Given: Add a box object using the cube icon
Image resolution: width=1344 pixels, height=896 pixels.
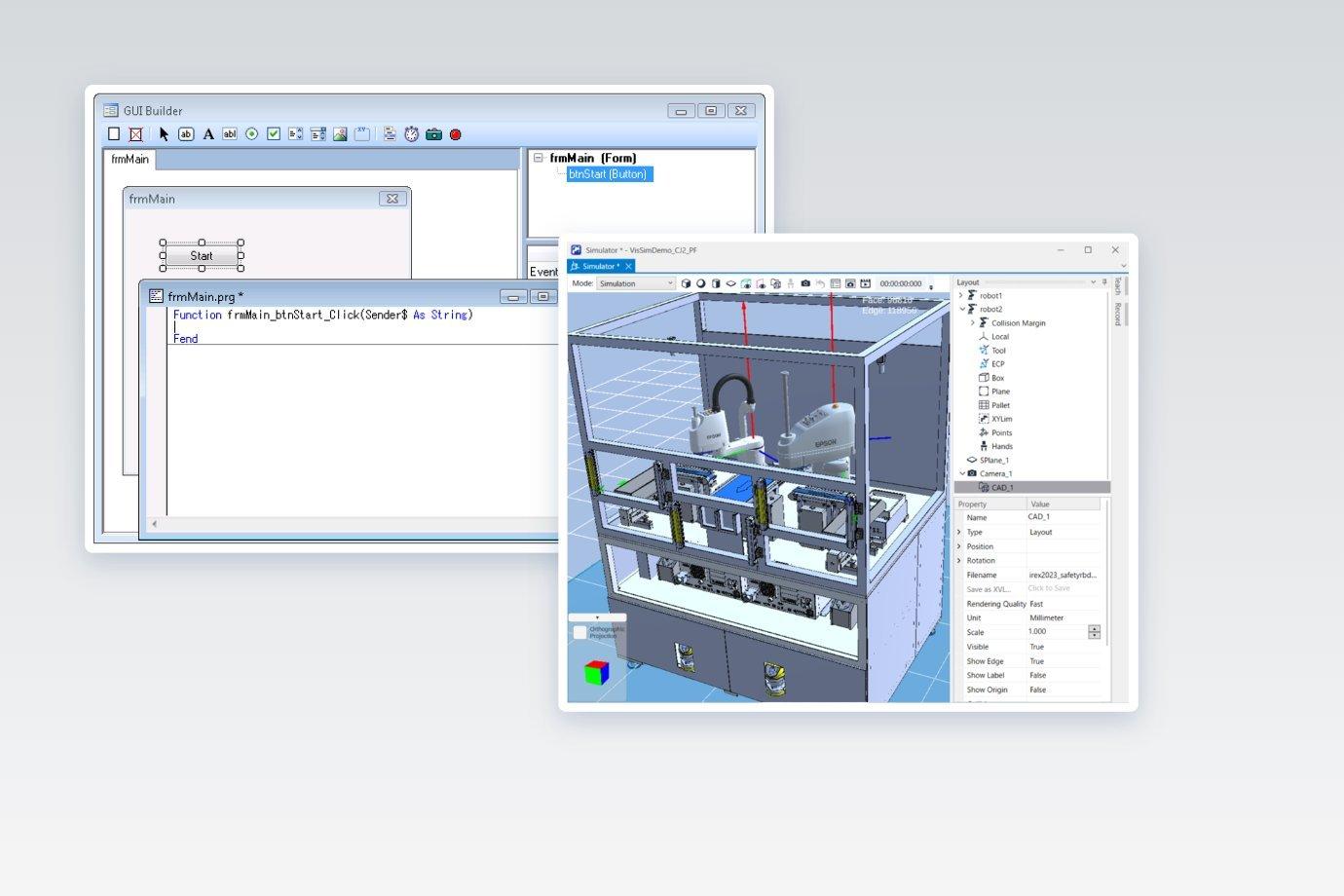Looking at the screenshot, I should point(686,283).
